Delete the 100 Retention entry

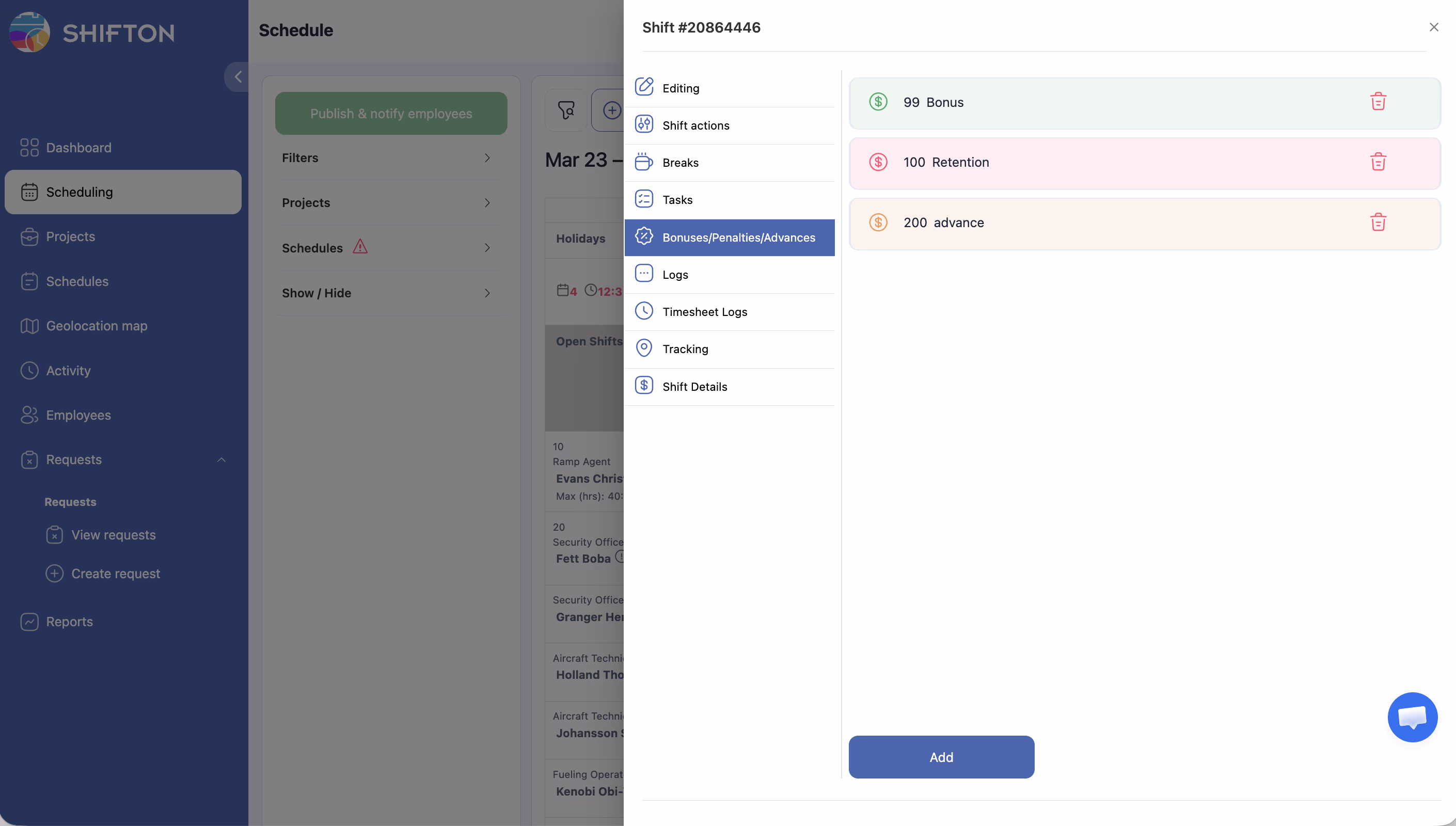tap(1378, 162)
